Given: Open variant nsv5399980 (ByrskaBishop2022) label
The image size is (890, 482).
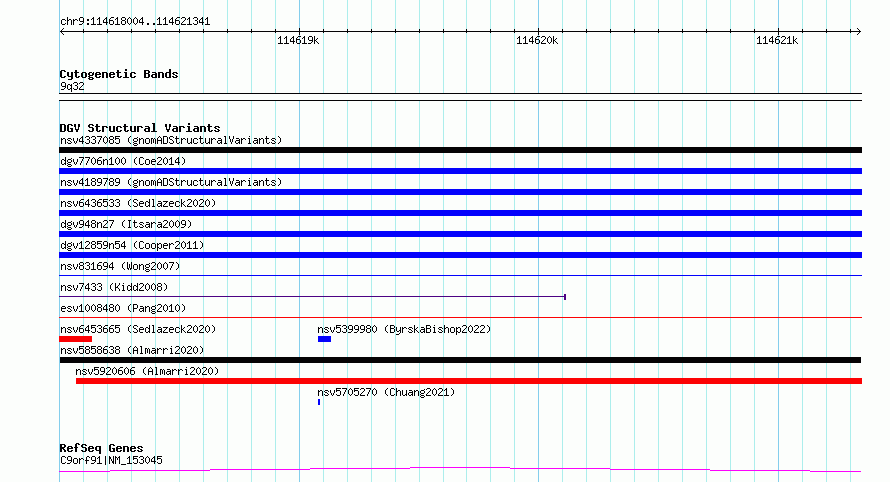Looking at the screenshot, I should click(x=404, y=329).
